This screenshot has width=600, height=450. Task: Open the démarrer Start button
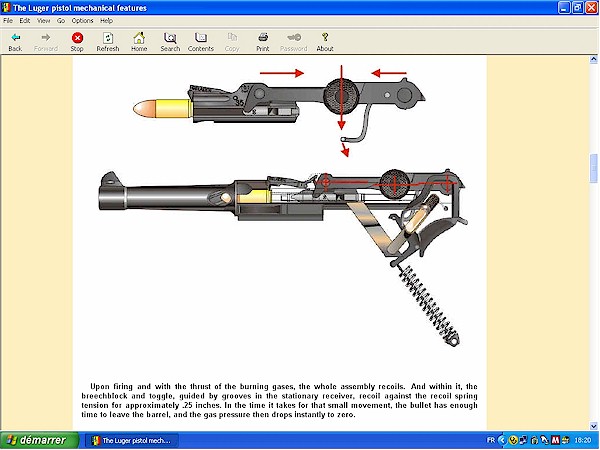pyautogui.click(x=39, y=440)
